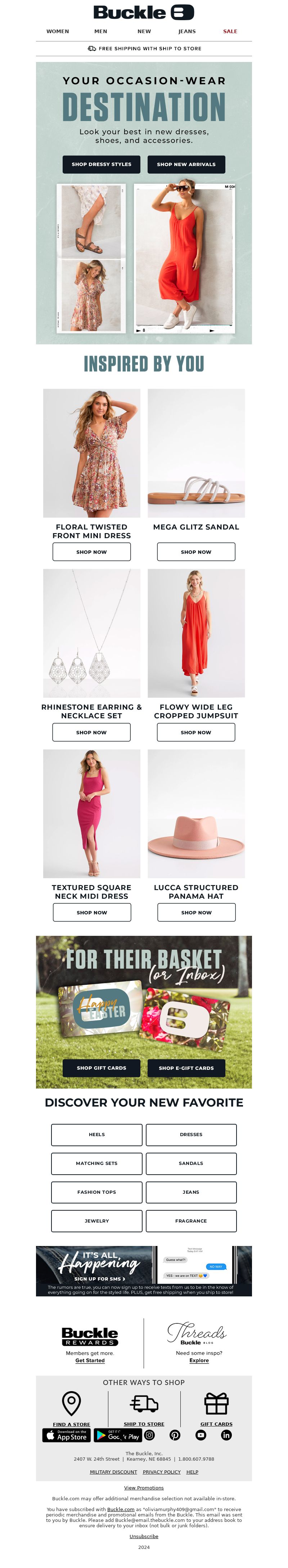Open the Fragrance category button
288x1568 pixels.
tap(191, 1220)
